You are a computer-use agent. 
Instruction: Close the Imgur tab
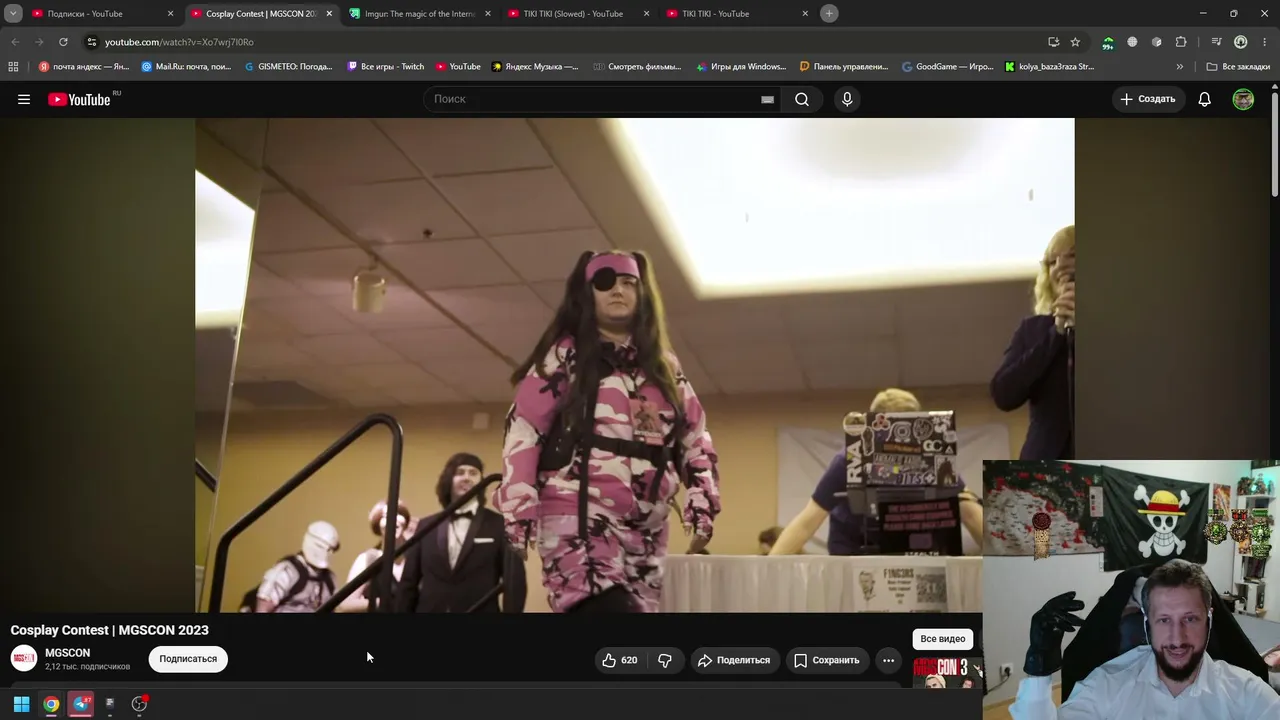point(488,14)
